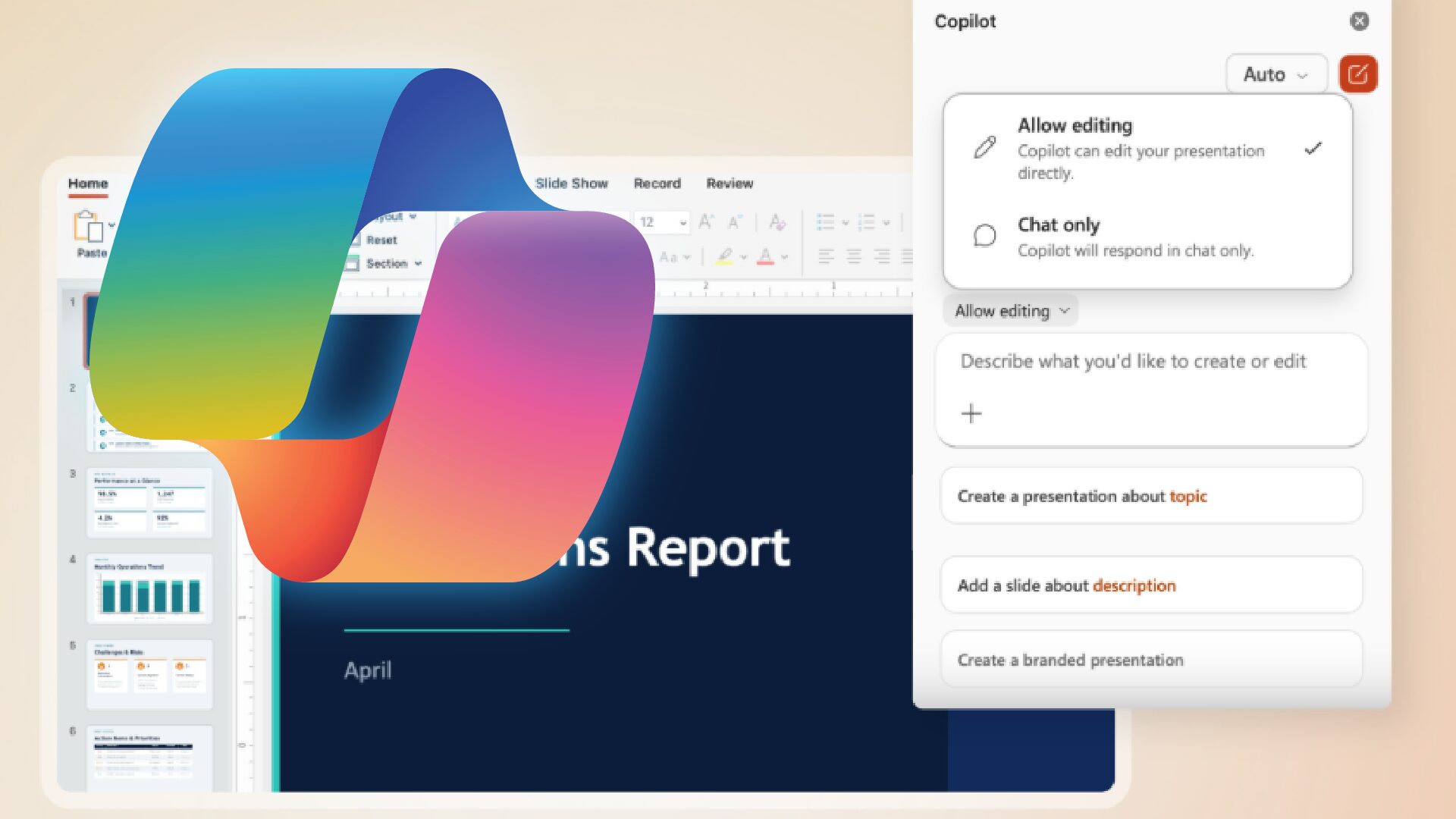
Task: Click the checkmark next to Allow editing
Action: pyautogui.click(x=1313, y=148)
